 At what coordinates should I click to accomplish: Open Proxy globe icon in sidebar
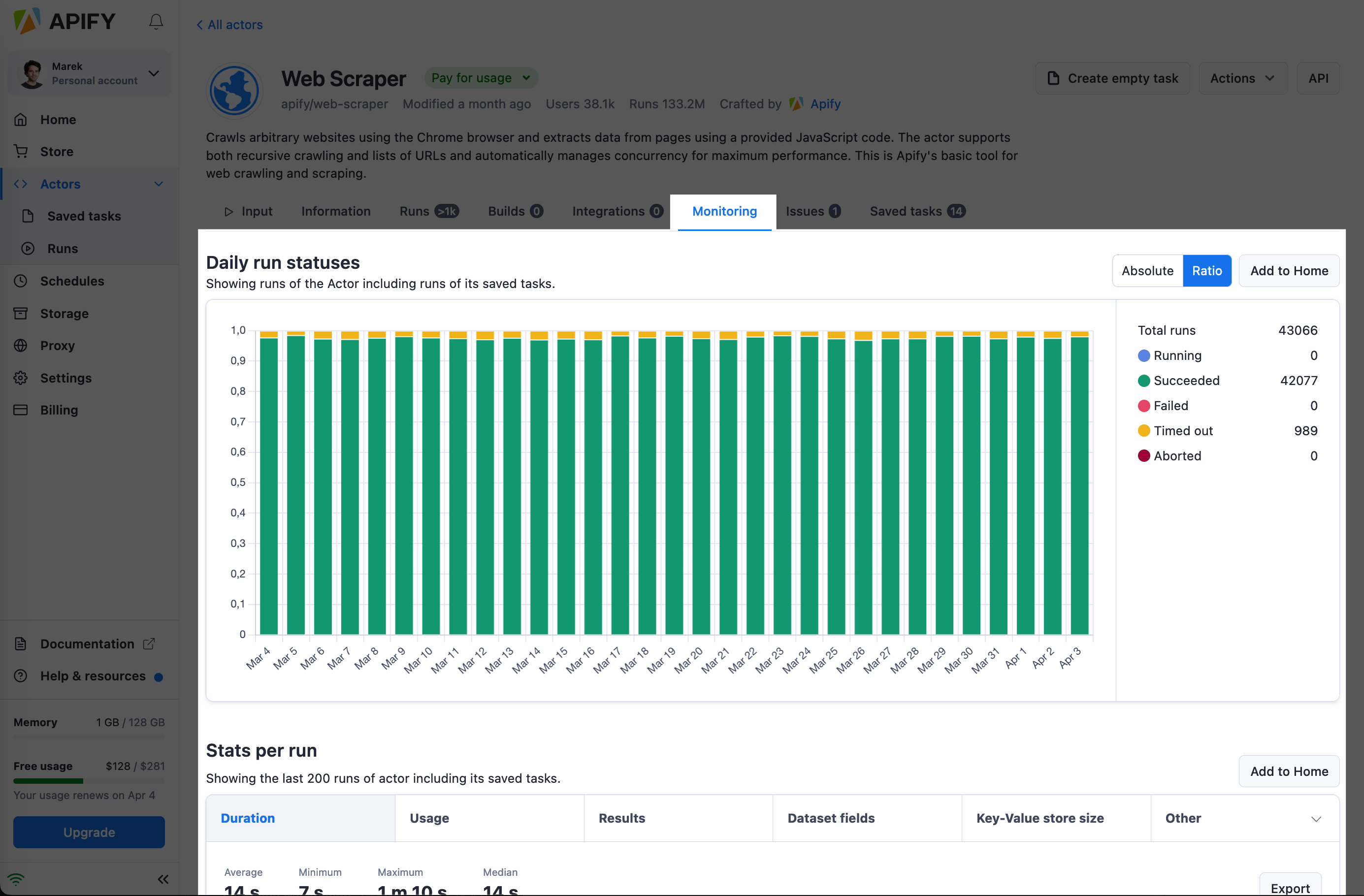pyautogui.click(x=21, y=346)
